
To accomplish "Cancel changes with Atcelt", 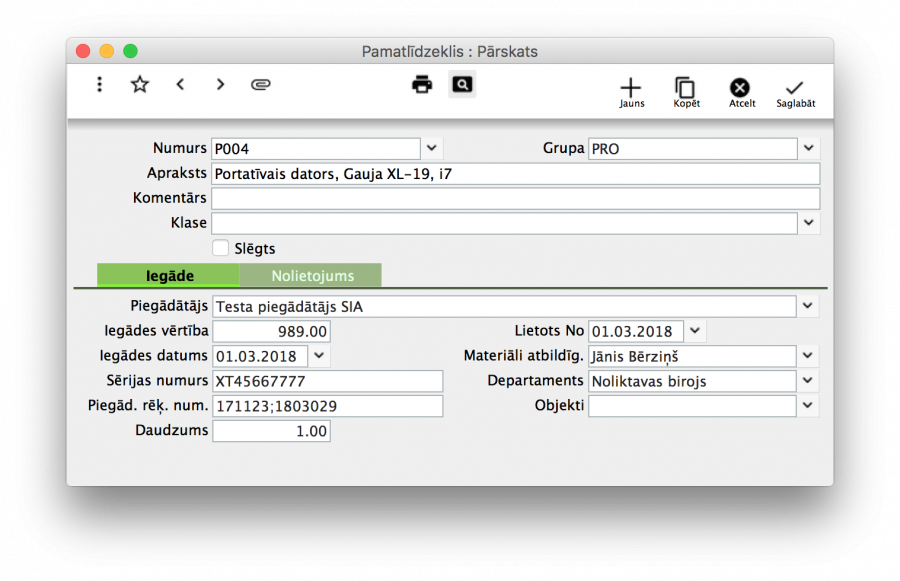I will 741,92.
